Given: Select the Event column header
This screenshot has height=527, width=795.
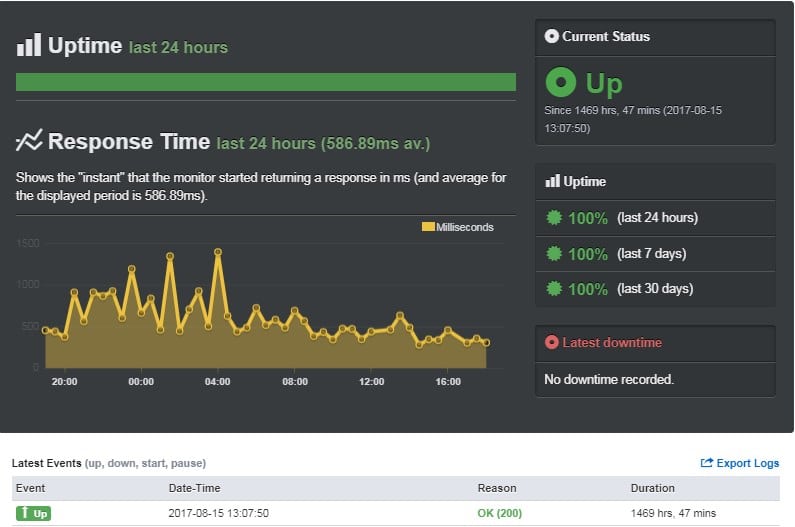Looking at the screenshot, I should point(30,488).
